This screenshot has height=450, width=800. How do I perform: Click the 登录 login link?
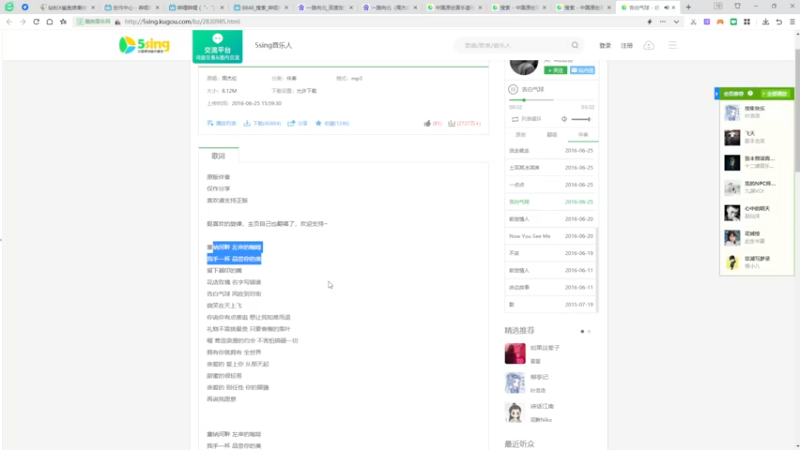pos(605,45)
